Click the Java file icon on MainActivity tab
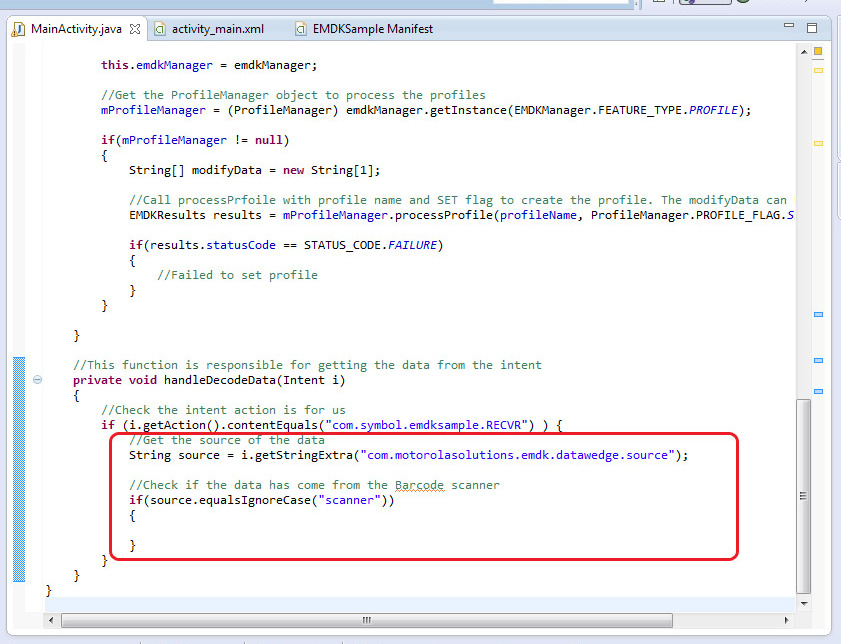The height and width of the screenshot is (644, 841). [18, 29]
